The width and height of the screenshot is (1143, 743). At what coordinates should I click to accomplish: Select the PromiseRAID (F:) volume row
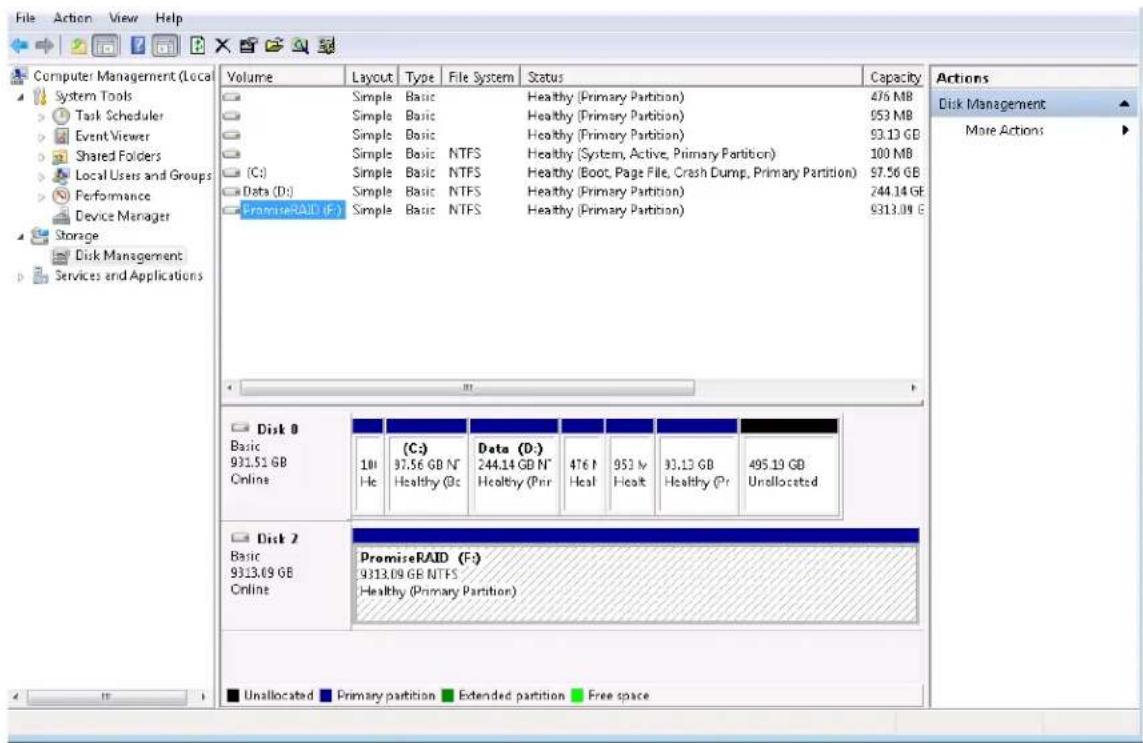[573, 210]
